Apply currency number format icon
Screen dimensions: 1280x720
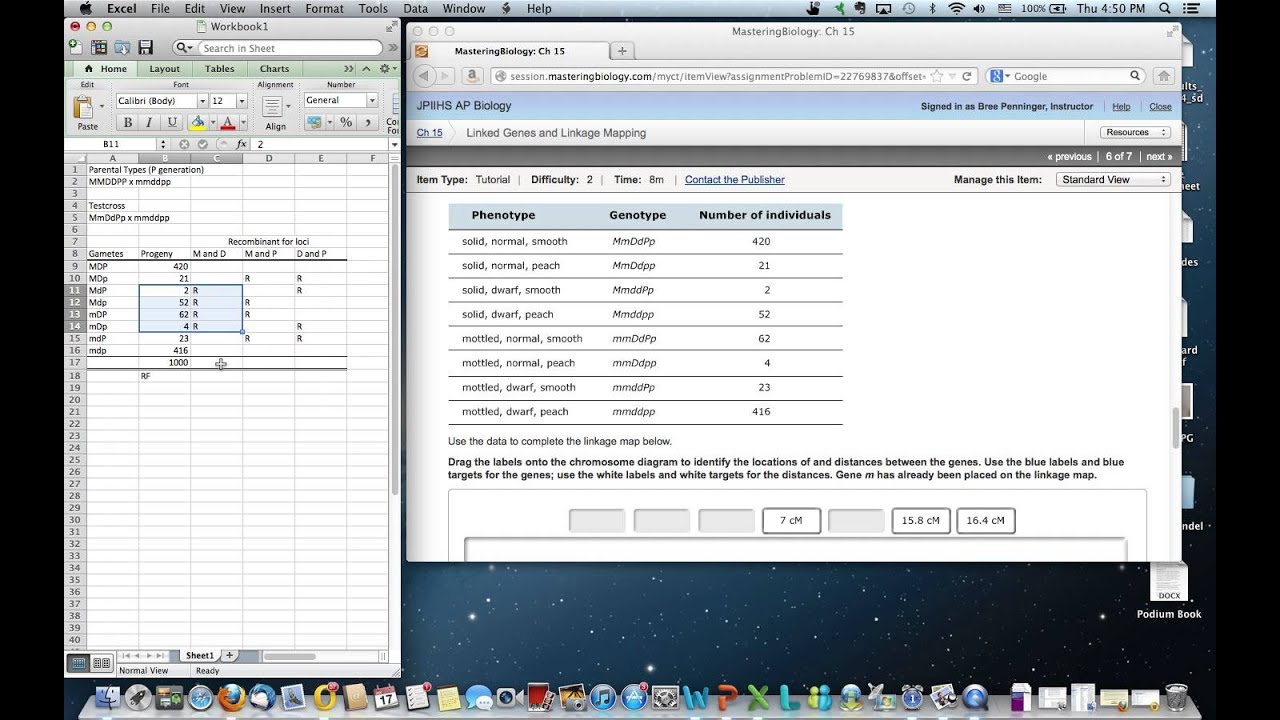pyautogui.click(x=314, y=123)
